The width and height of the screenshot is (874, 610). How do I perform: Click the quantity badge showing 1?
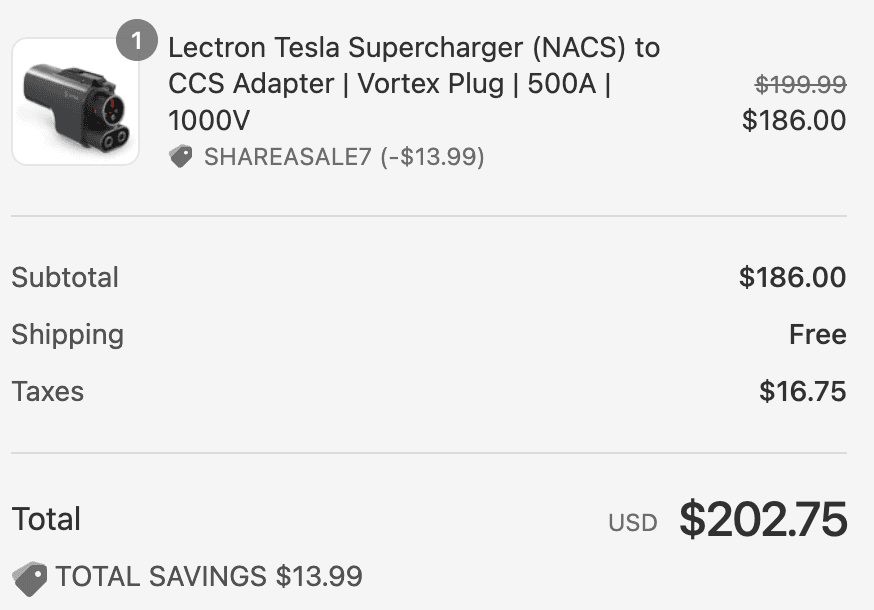pos(137,42)
